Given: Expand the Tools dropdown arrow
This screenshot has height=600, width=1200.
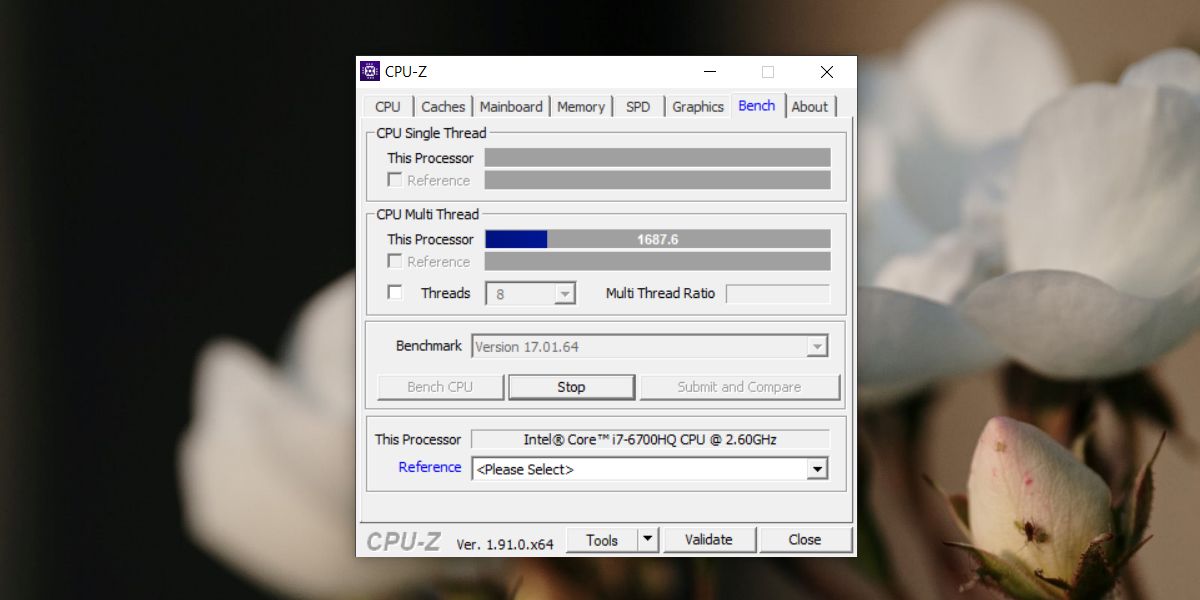Looking at the screenshot, I should pos(648,540).
